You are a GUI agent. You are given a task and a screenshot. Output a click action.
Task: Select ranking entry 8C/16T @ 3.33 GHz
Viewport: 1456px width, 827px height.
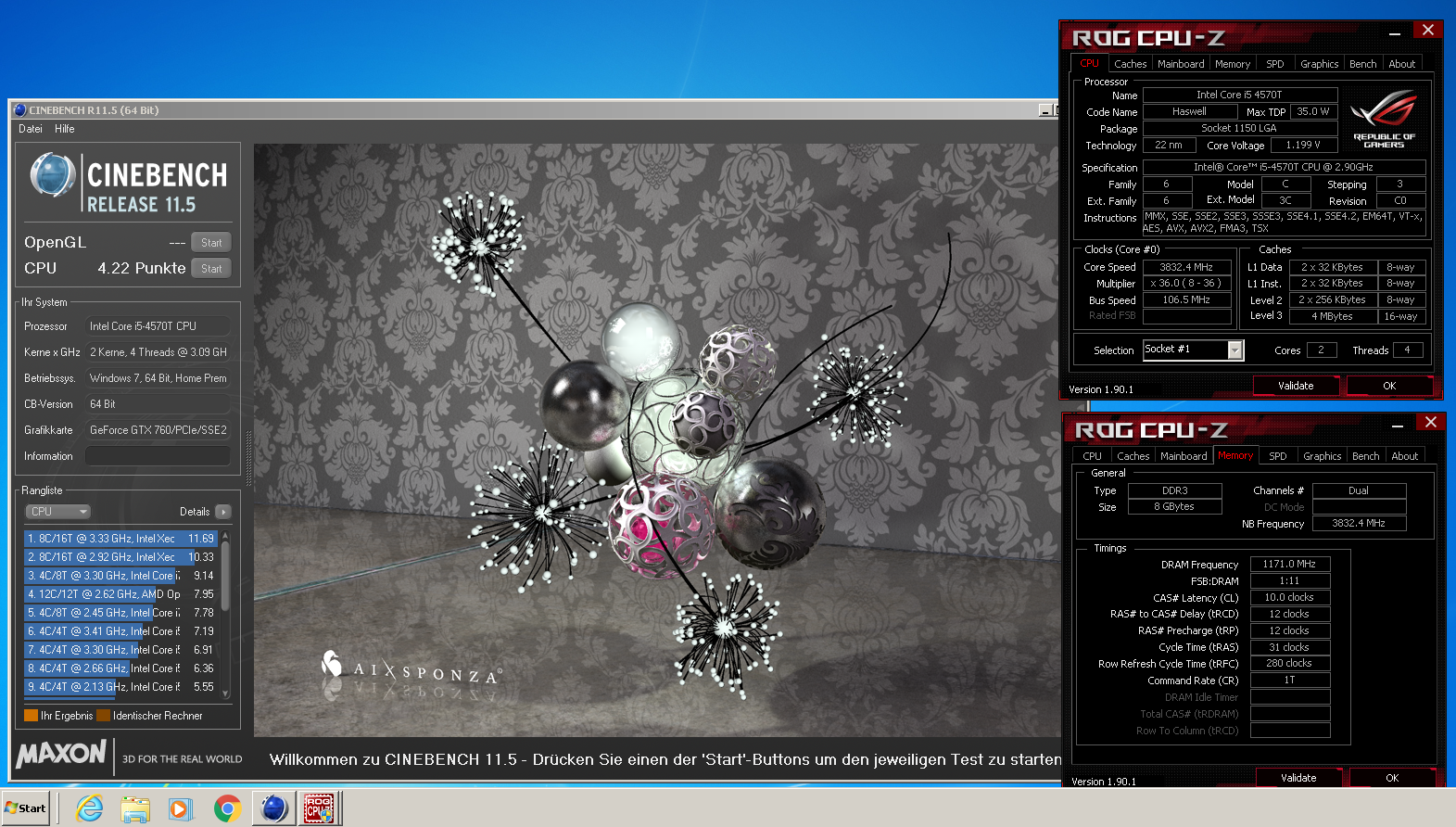[120, 539]
